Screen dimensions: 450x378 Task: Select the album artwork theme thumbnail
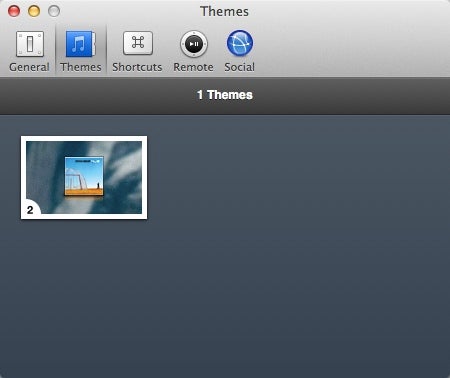pyautogui.click(x=84, y=177)
